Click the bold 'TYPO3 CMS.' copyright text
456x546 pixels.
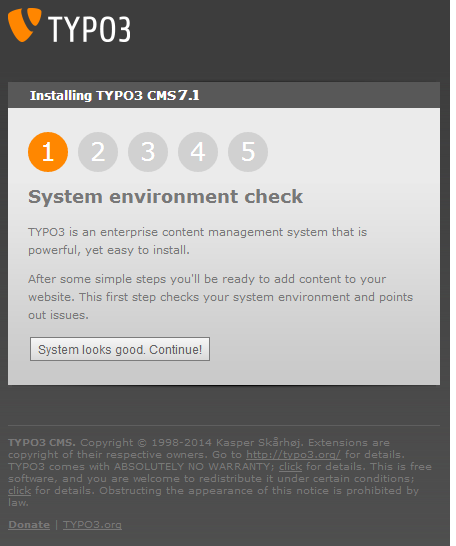[x=42, y=443]
